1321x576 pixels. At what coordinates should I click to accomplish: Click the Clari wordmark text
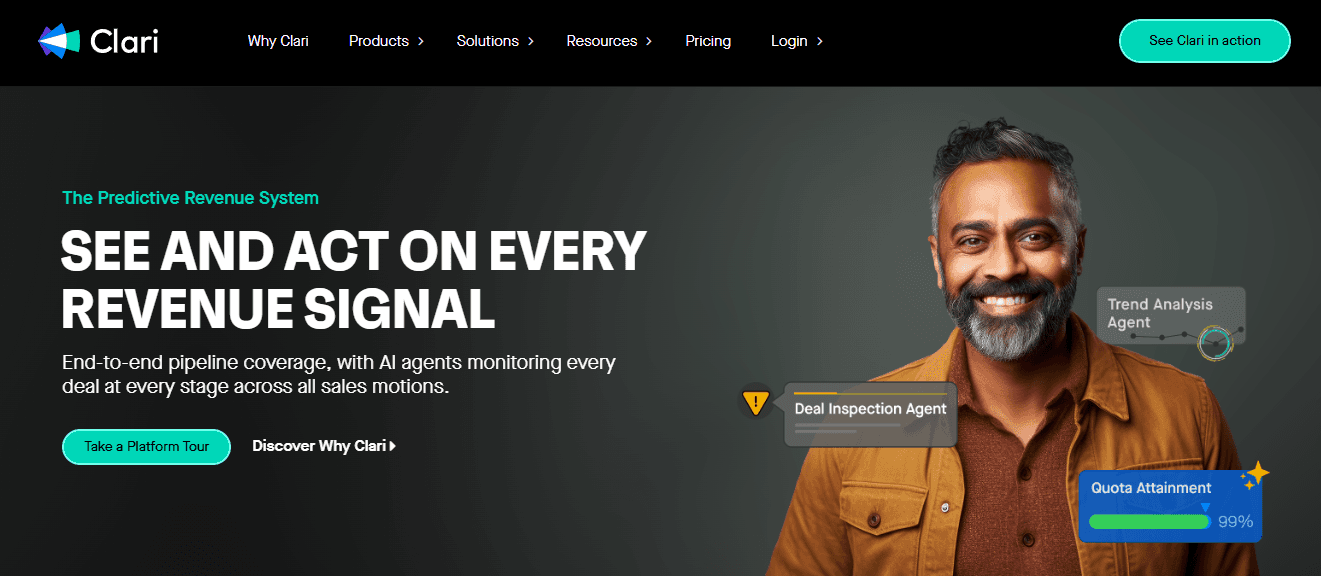tap(124, 41)
